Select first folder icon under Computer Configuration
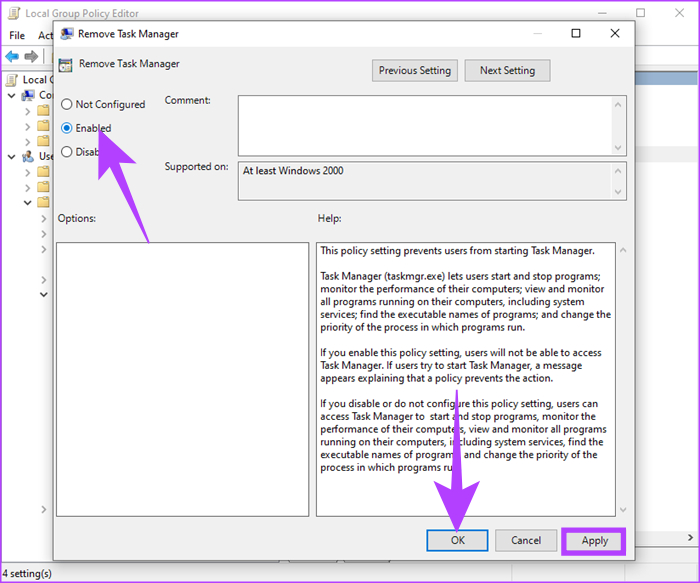Screen dimensions: 700x583 [x=43, y=110]
